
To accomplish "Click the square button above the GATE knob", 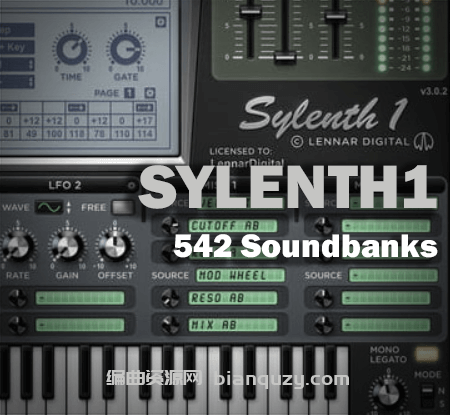I will tap(161, 22).
